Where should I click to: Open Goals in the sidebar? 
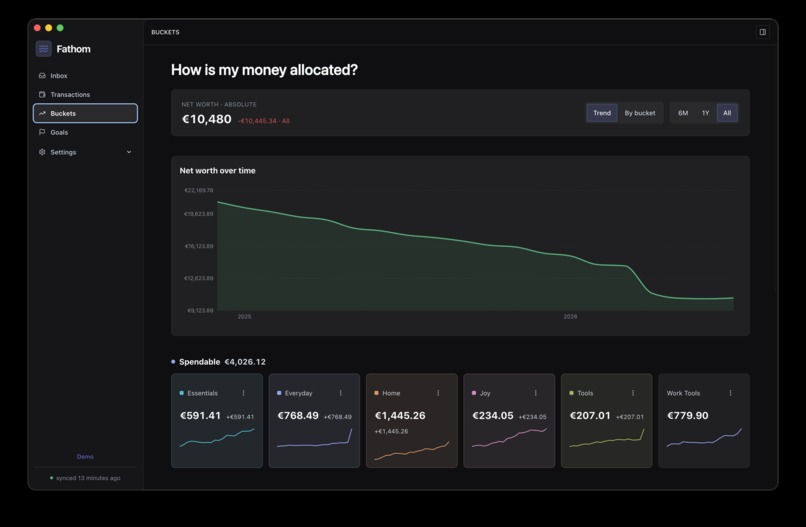click(x=85, y=132)
